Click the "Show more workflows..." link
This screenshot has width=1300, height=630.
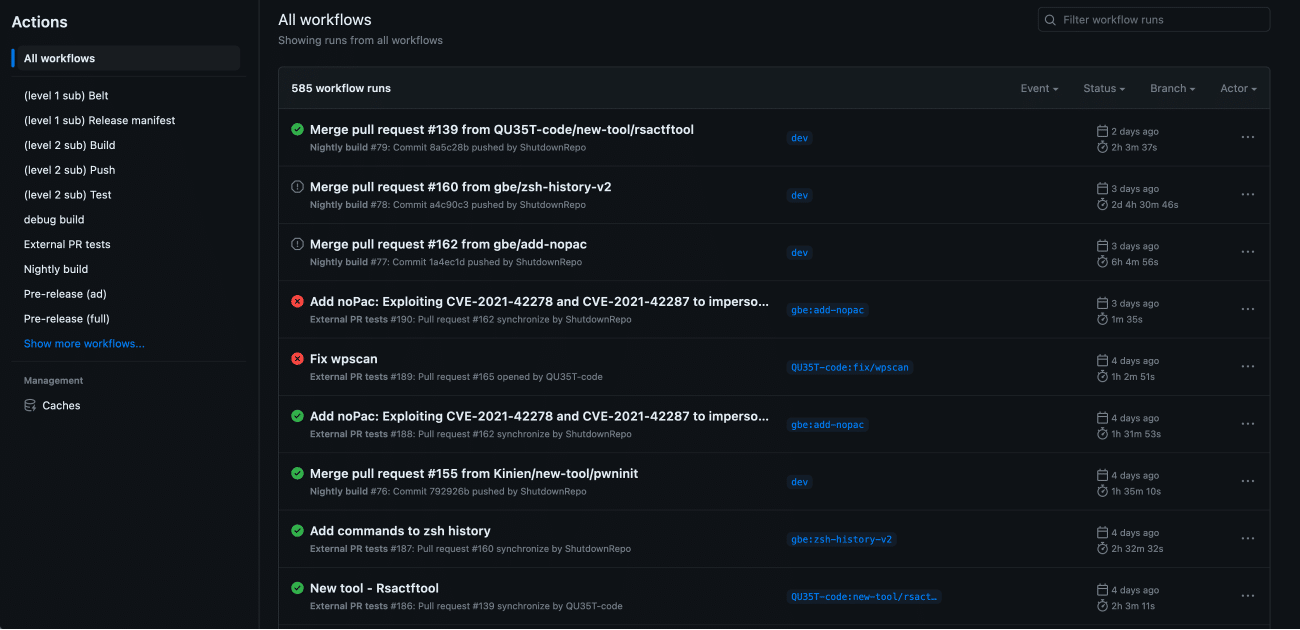(x=84, y=343)
